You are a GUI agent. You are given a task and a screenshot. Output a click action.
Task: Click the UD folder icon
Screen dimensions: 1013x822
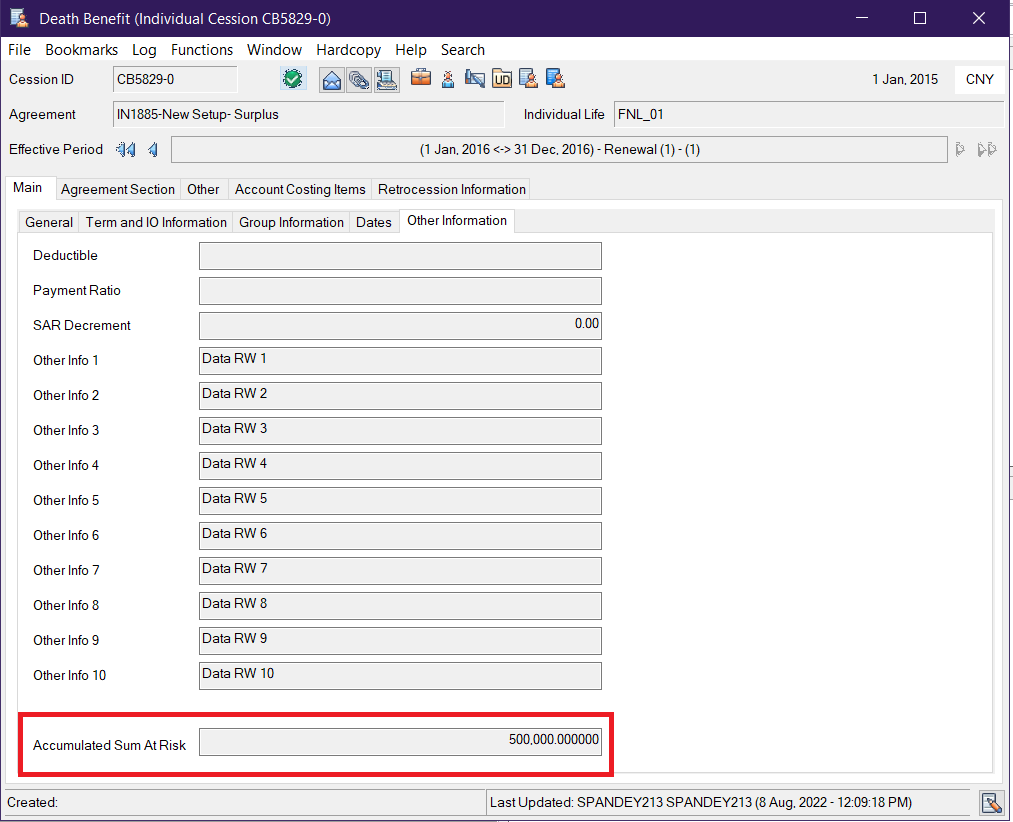click(502, 79)
